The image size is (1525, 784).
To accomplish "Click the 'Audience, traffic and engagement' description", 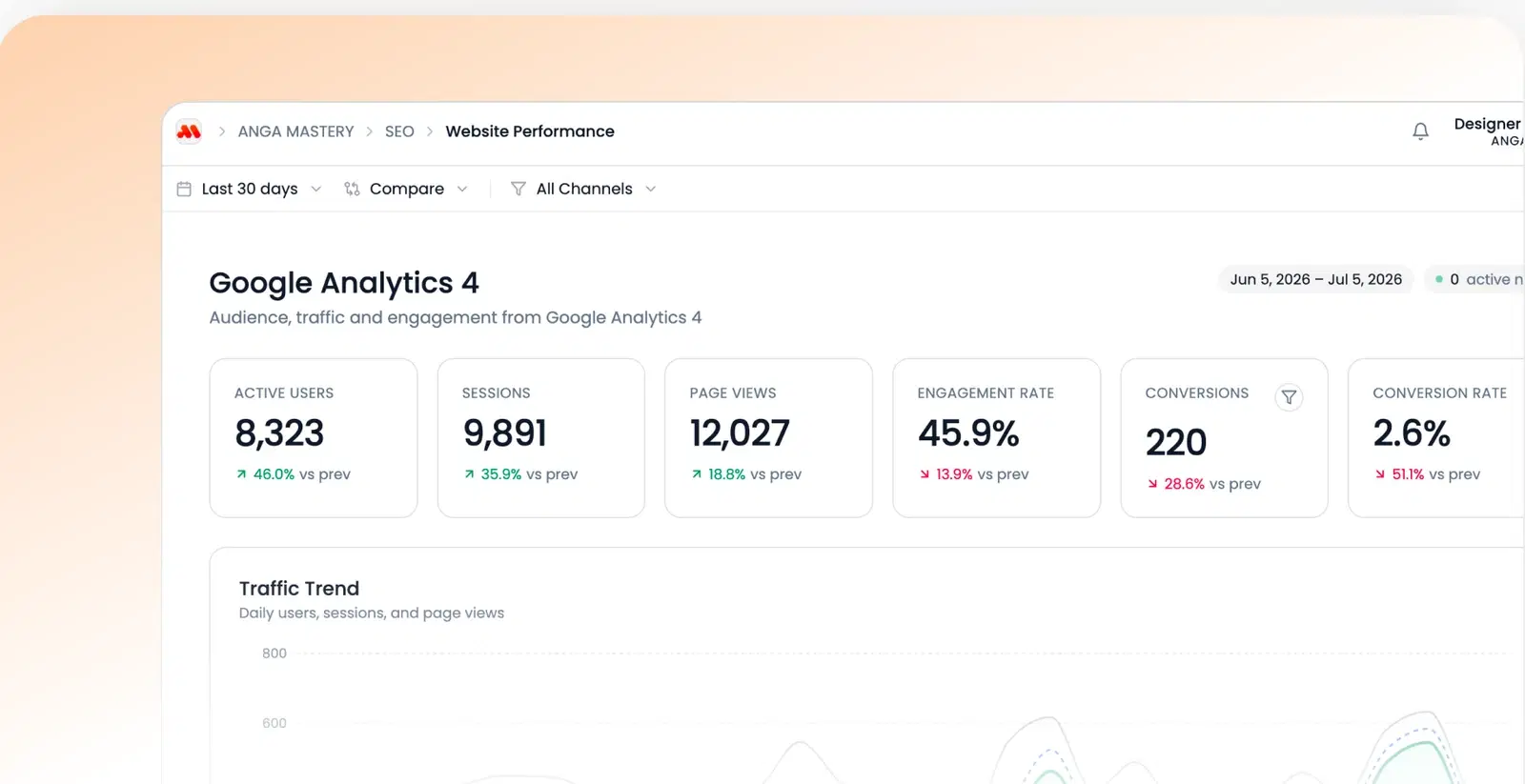I will tap(456, 318).
